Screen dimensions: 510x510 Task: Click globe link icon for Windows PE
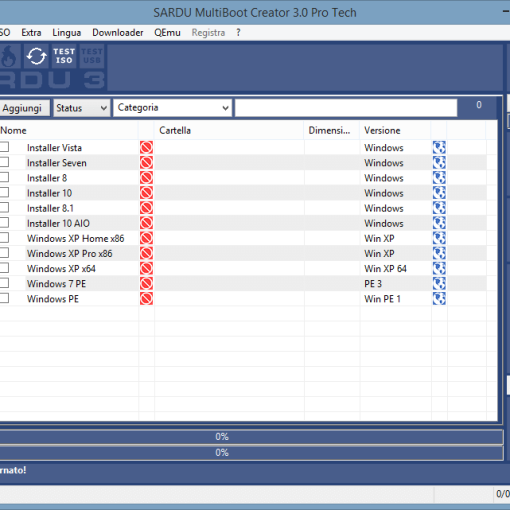[x=439, y=299]
